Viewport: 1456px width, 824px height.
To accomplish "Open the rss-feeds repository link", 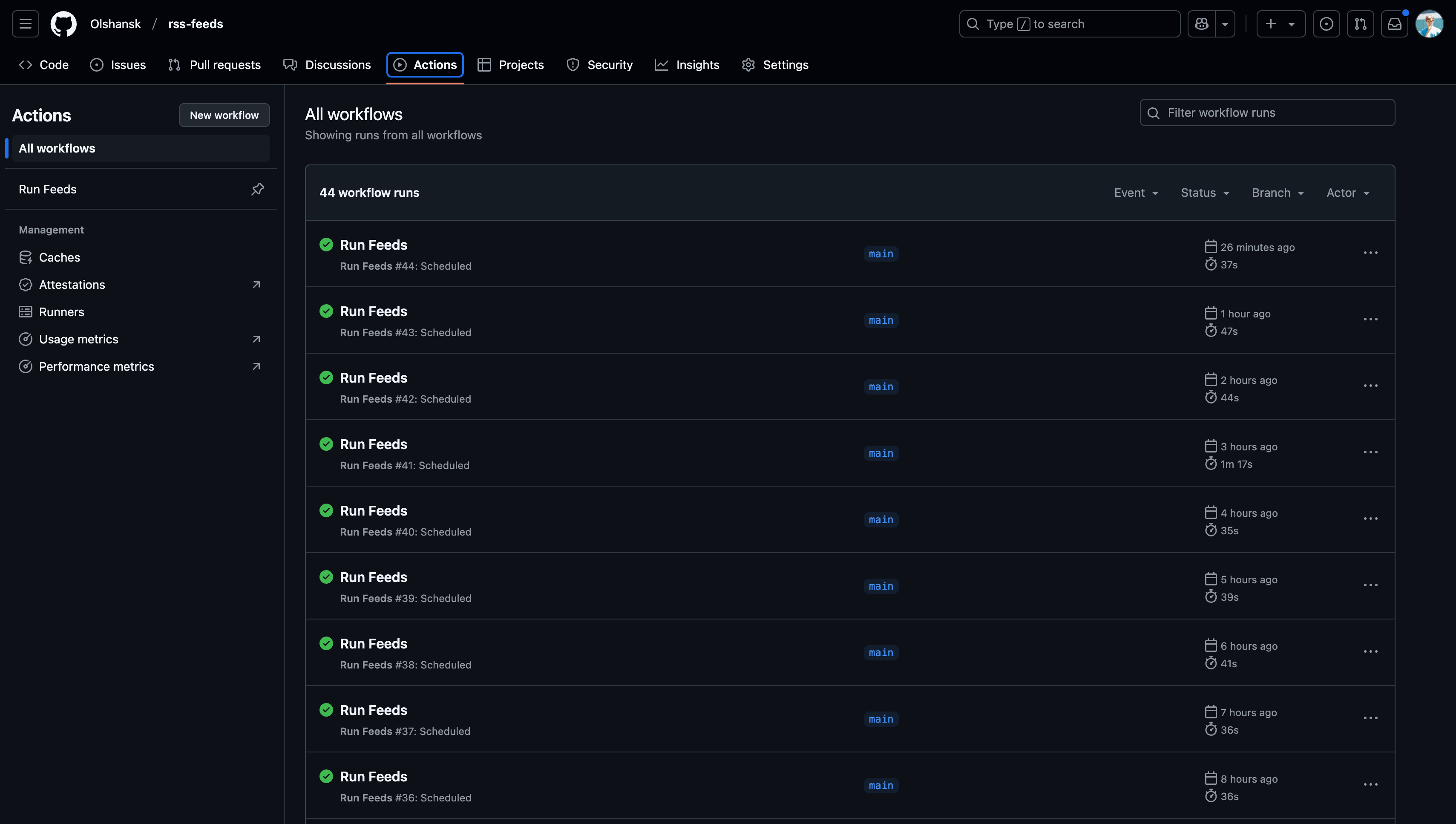I will (196, 24).
